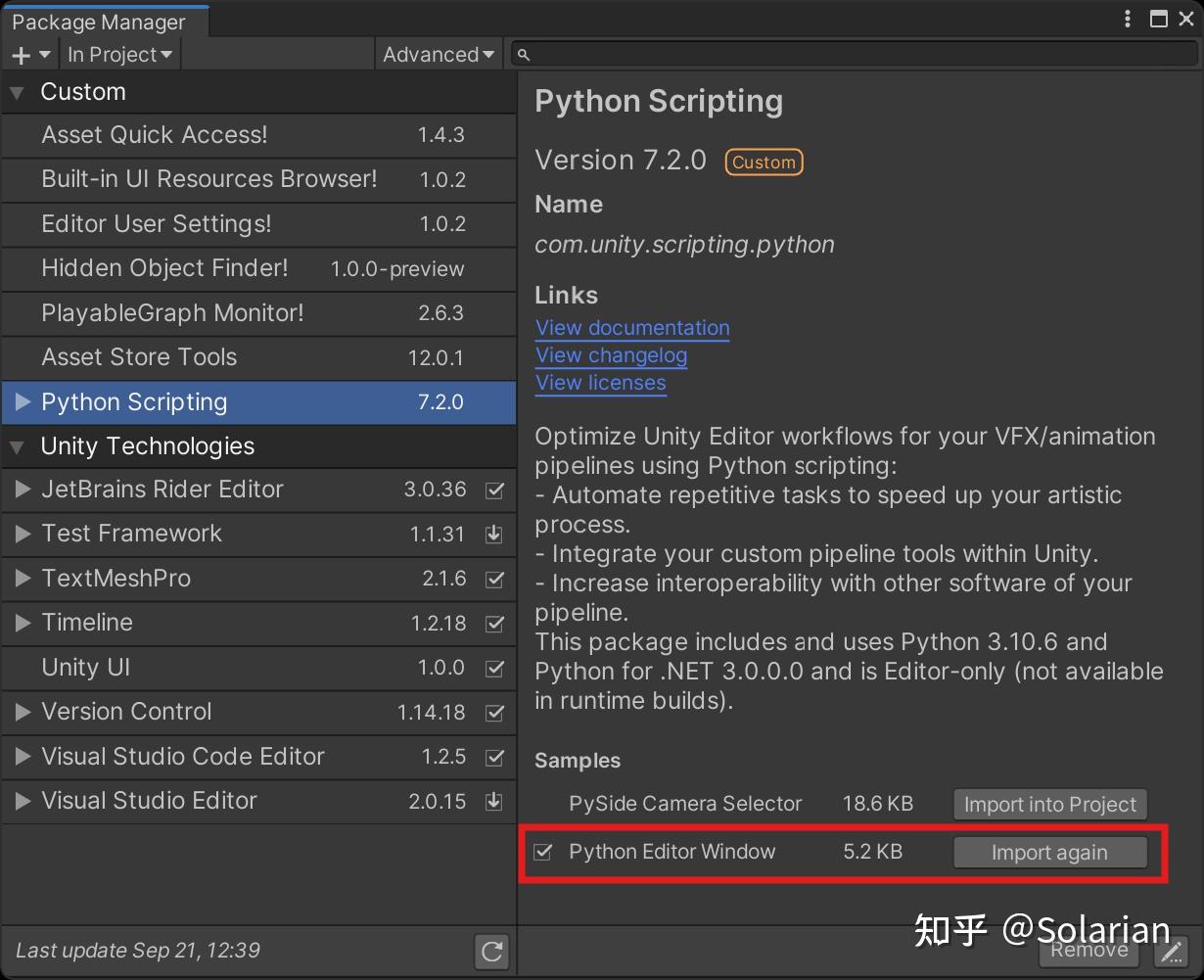
Task: Click the download icon beside Test Framework
Action: pyautogui.click(x=494, y=535)
